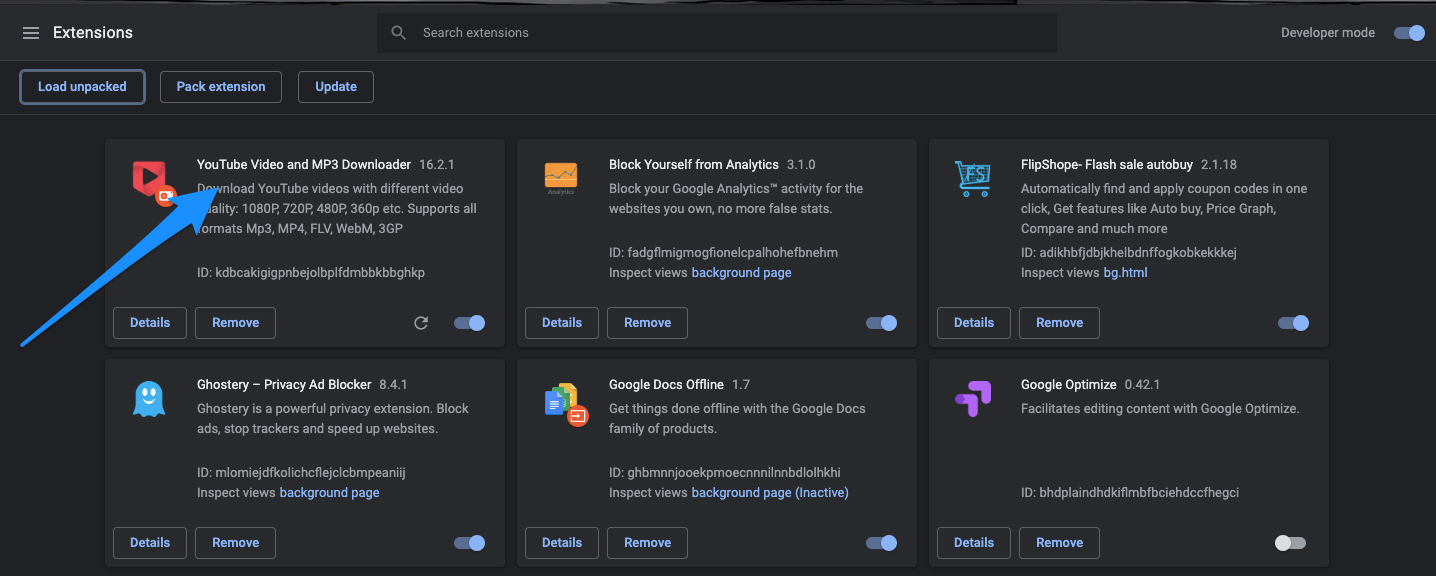Toggle Developer mode off
Viewport: 1436px width, 576px height.
point(1410,33)
